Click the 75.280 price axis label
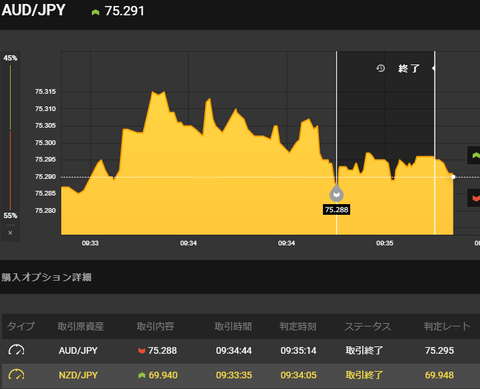The image size is (480, 389). 46,211
